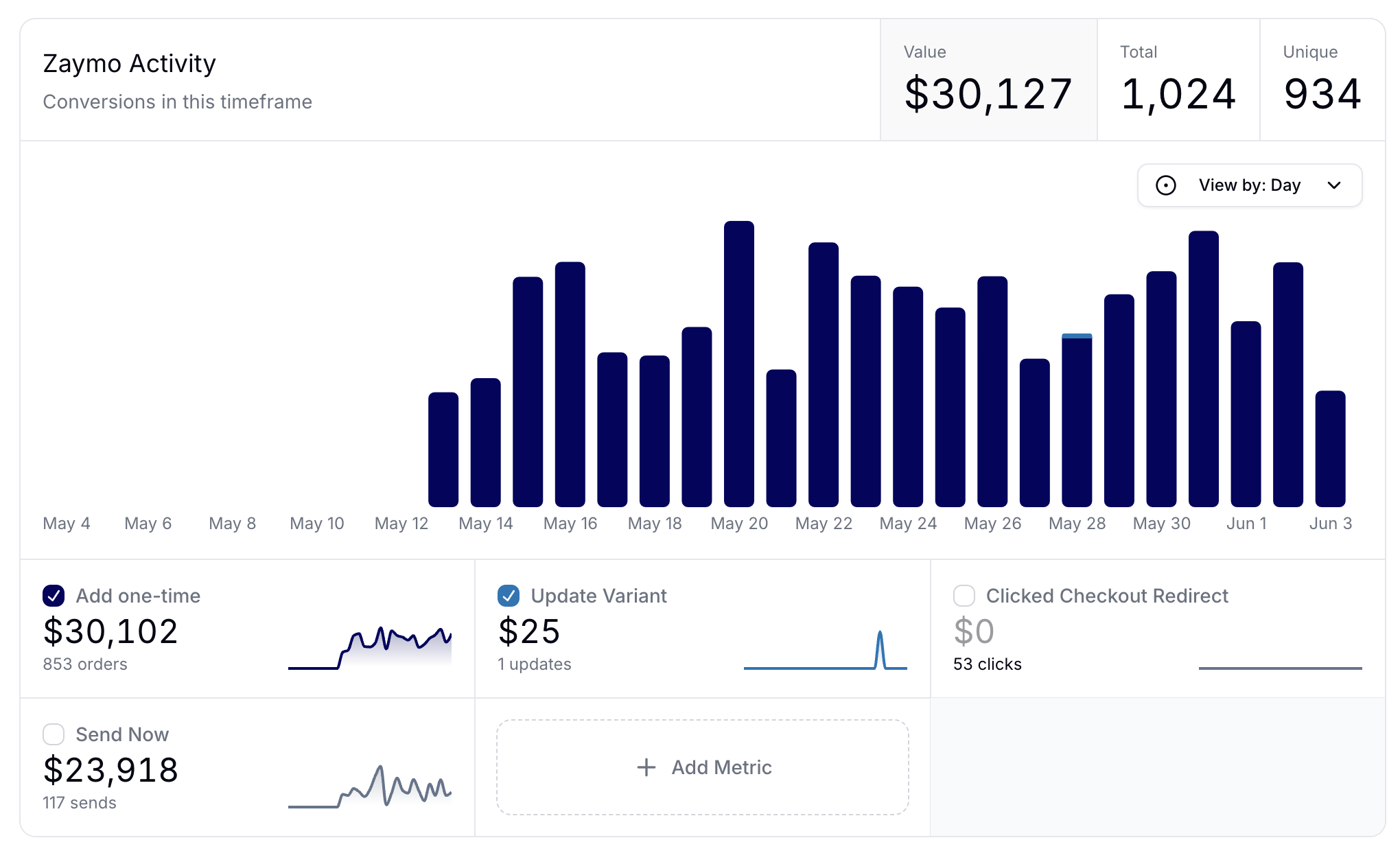This screenshot has width=1400, height=851.
Task: Enable the Send Now metric checkbox
Action: pos(54,734)
